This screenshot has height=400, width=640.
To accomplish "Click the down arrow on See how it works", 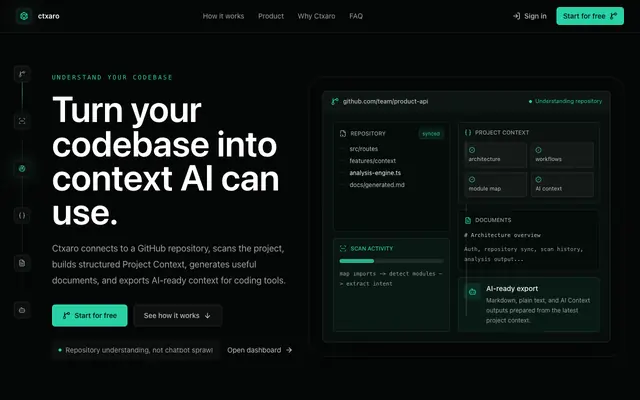I will (207, 316).
